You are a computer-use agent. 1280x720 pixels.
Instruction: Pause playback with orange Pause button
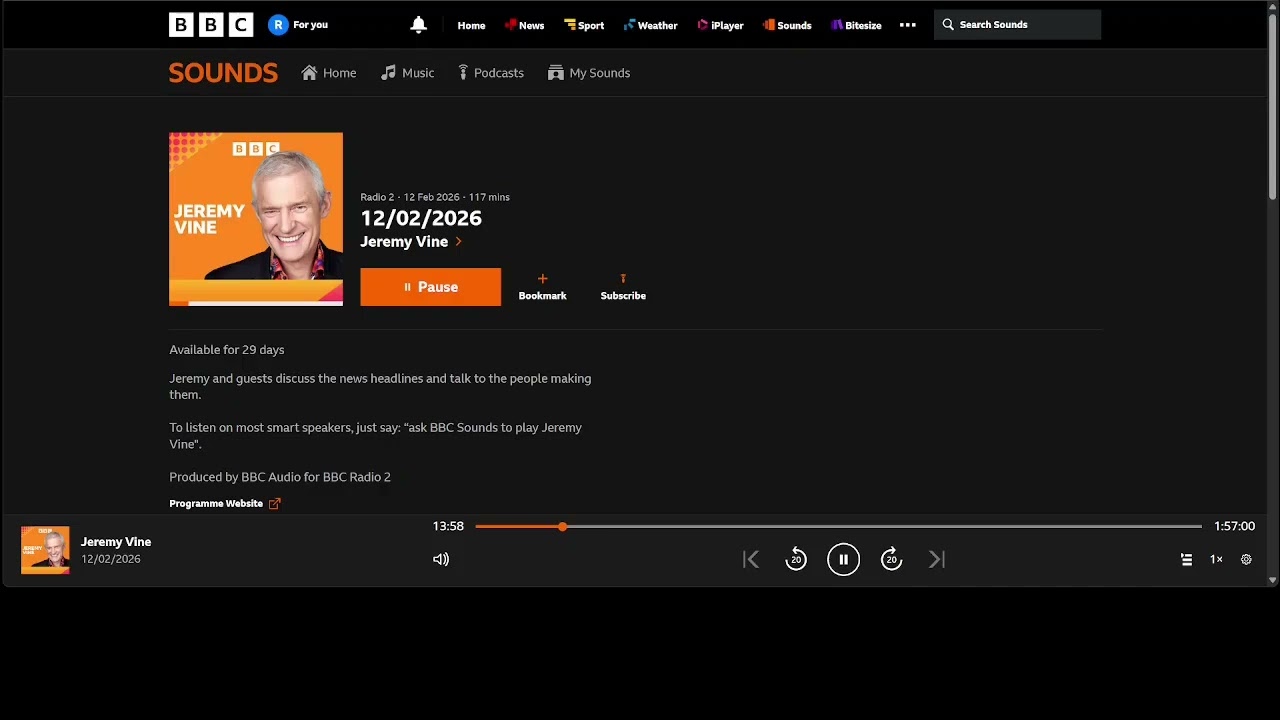(430, 287)
